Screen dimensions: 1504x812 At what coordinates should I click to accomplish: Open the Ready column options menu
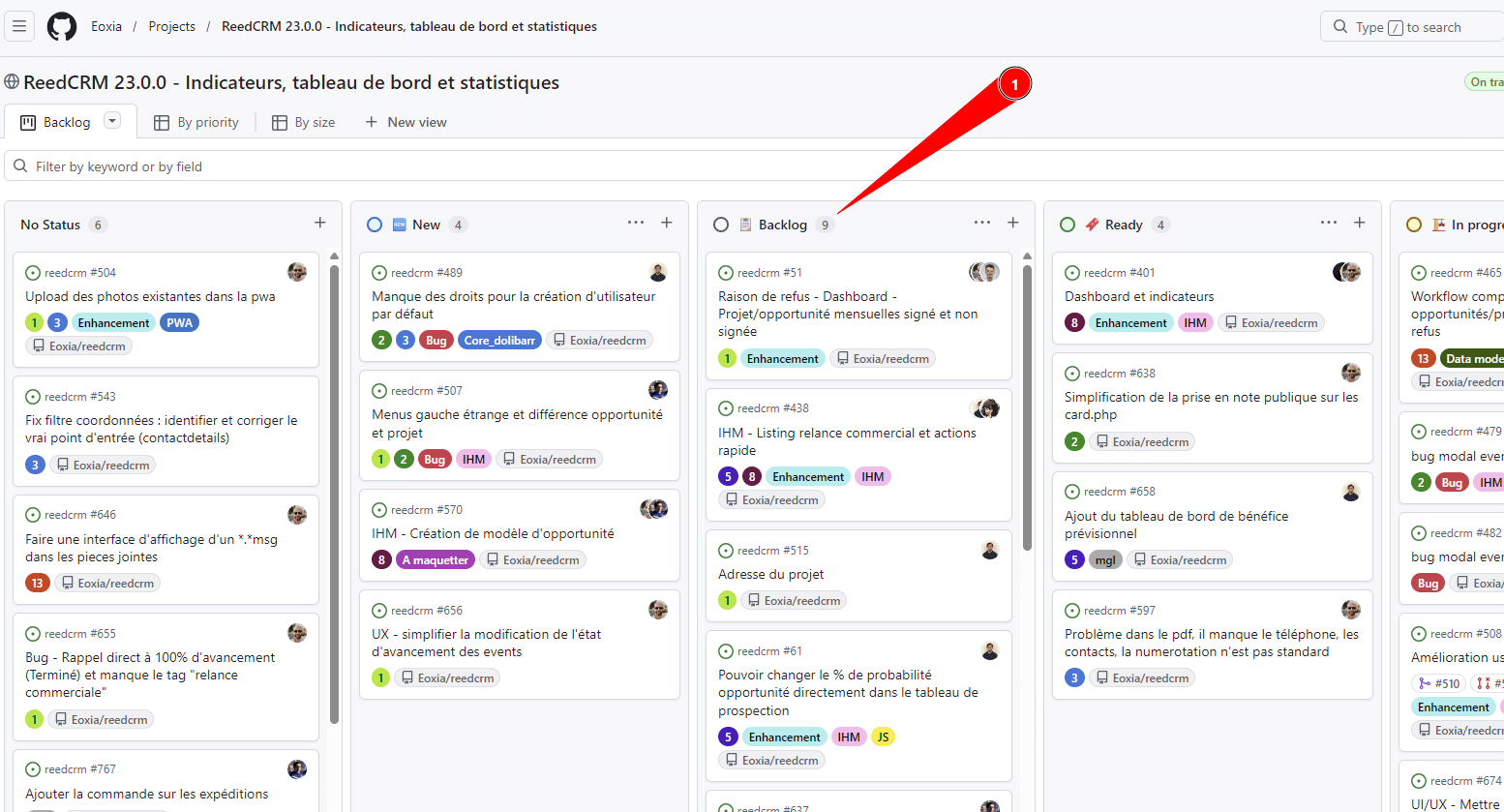(1329, 223)
